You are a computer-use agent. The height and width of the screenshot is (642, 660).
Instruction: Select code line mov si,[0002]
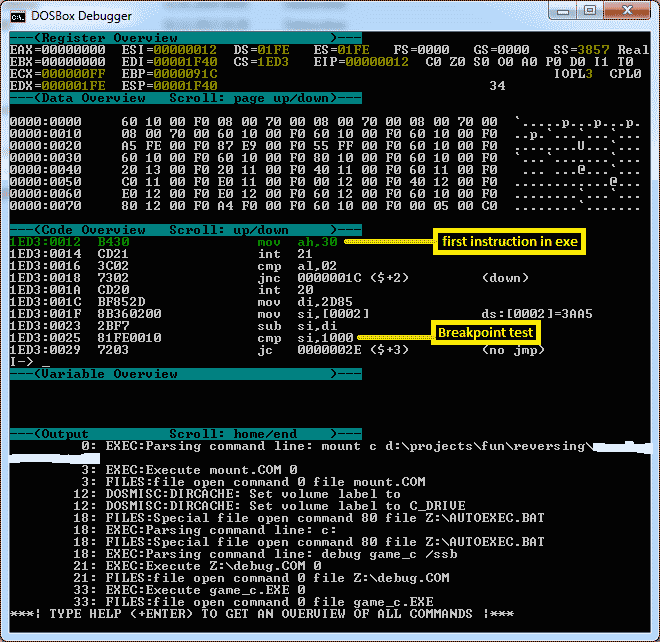(x=301, y=314)
